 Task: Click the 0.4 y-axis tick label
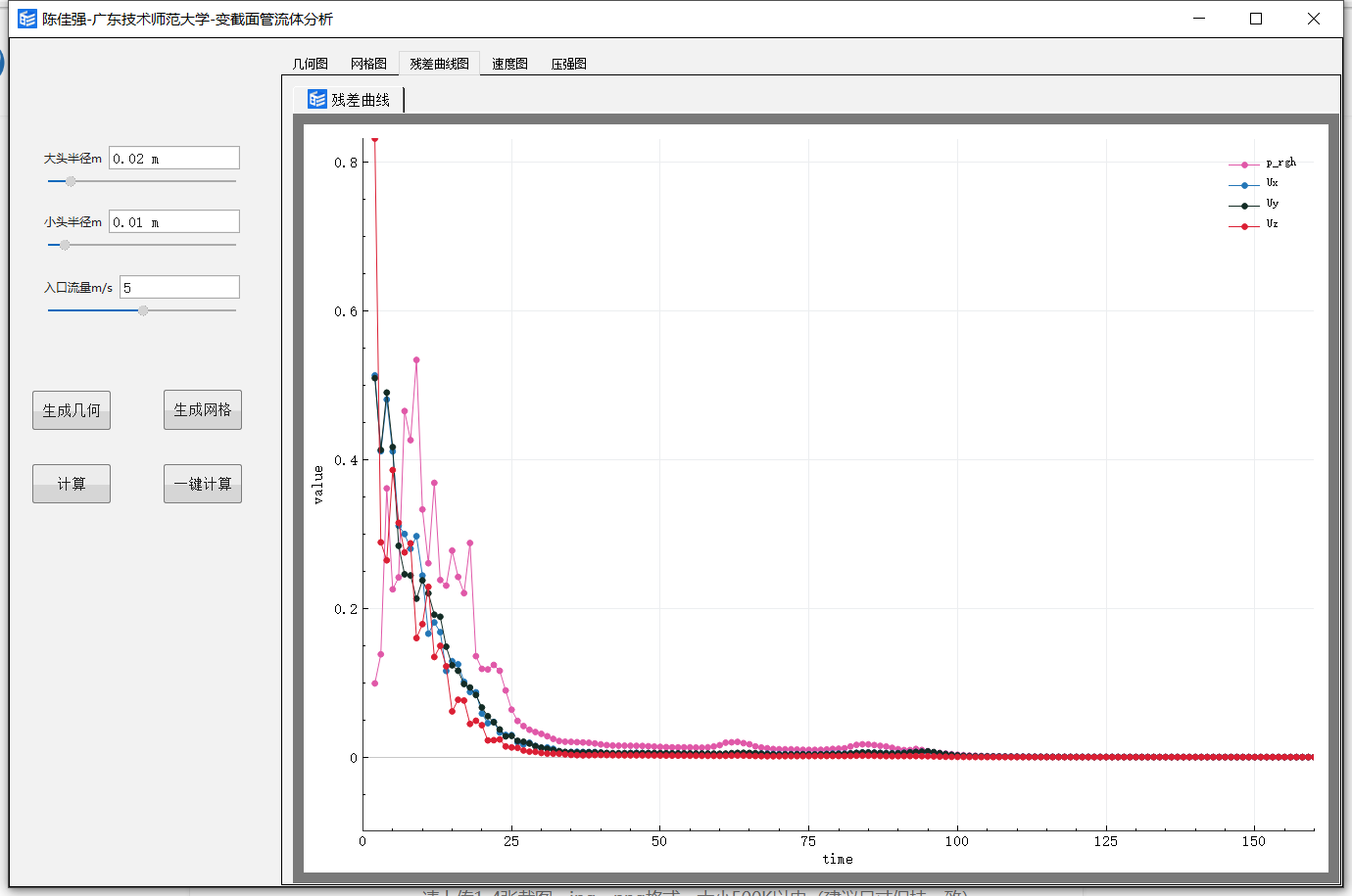(346, 460)
